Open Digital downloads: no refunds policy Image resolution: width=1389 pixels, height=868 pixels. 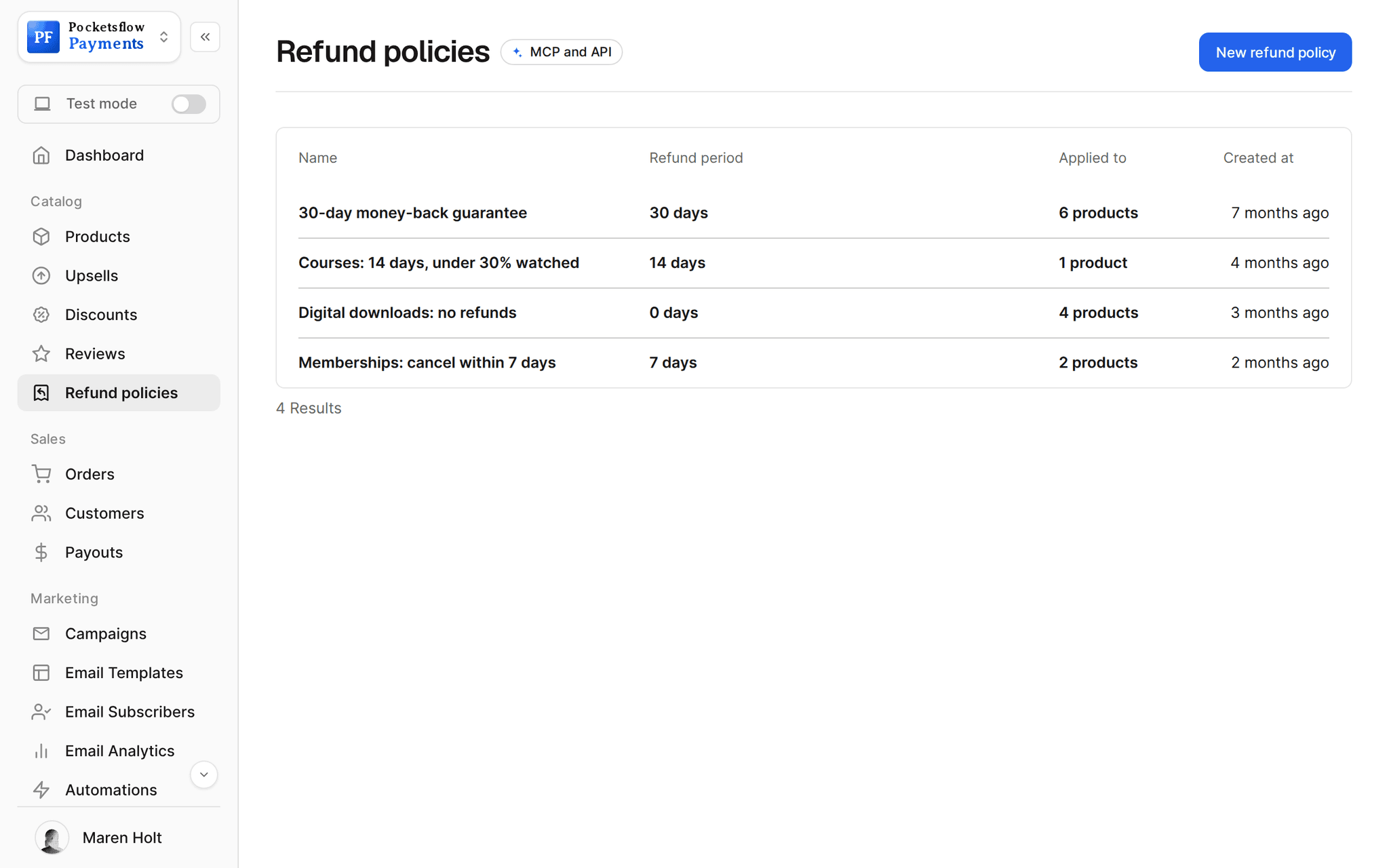point(407,313)
